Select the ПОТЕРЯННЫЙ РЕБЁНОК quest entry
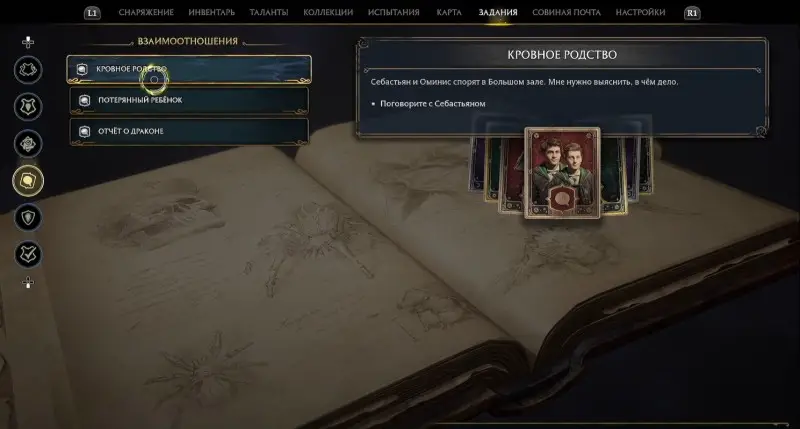Screen dimensions: 800x429 189,100
